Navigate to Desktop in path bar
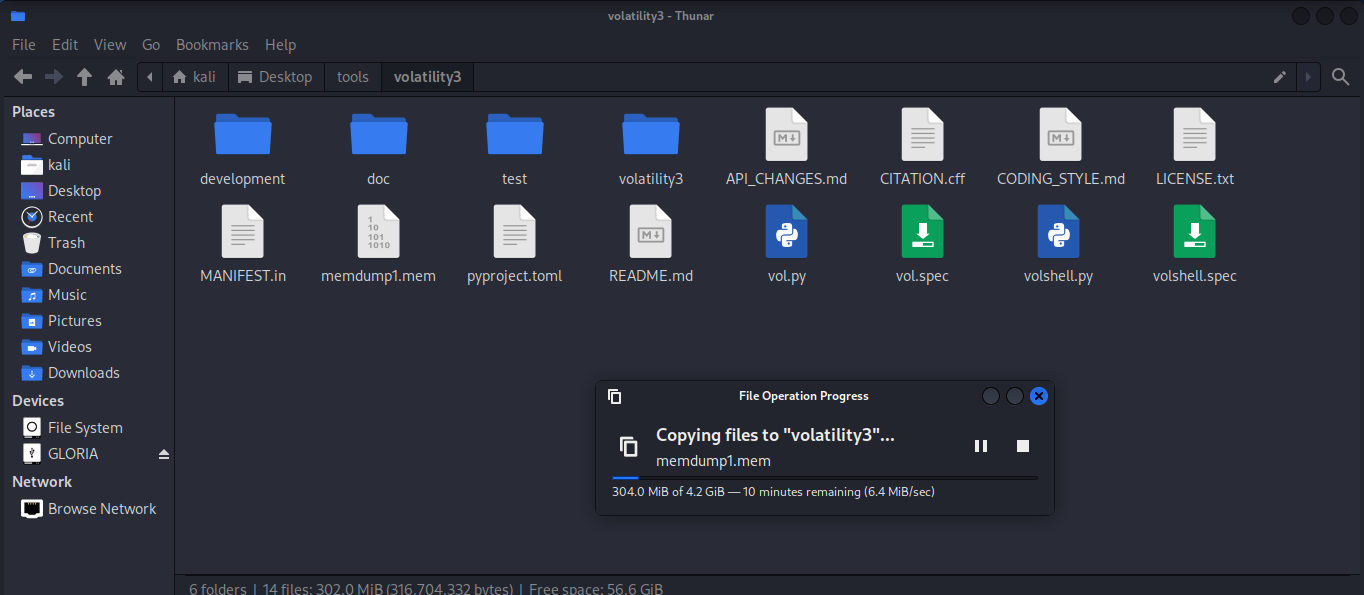The image size is (1364, 595). pyautogui.click(x=275, y=77)
